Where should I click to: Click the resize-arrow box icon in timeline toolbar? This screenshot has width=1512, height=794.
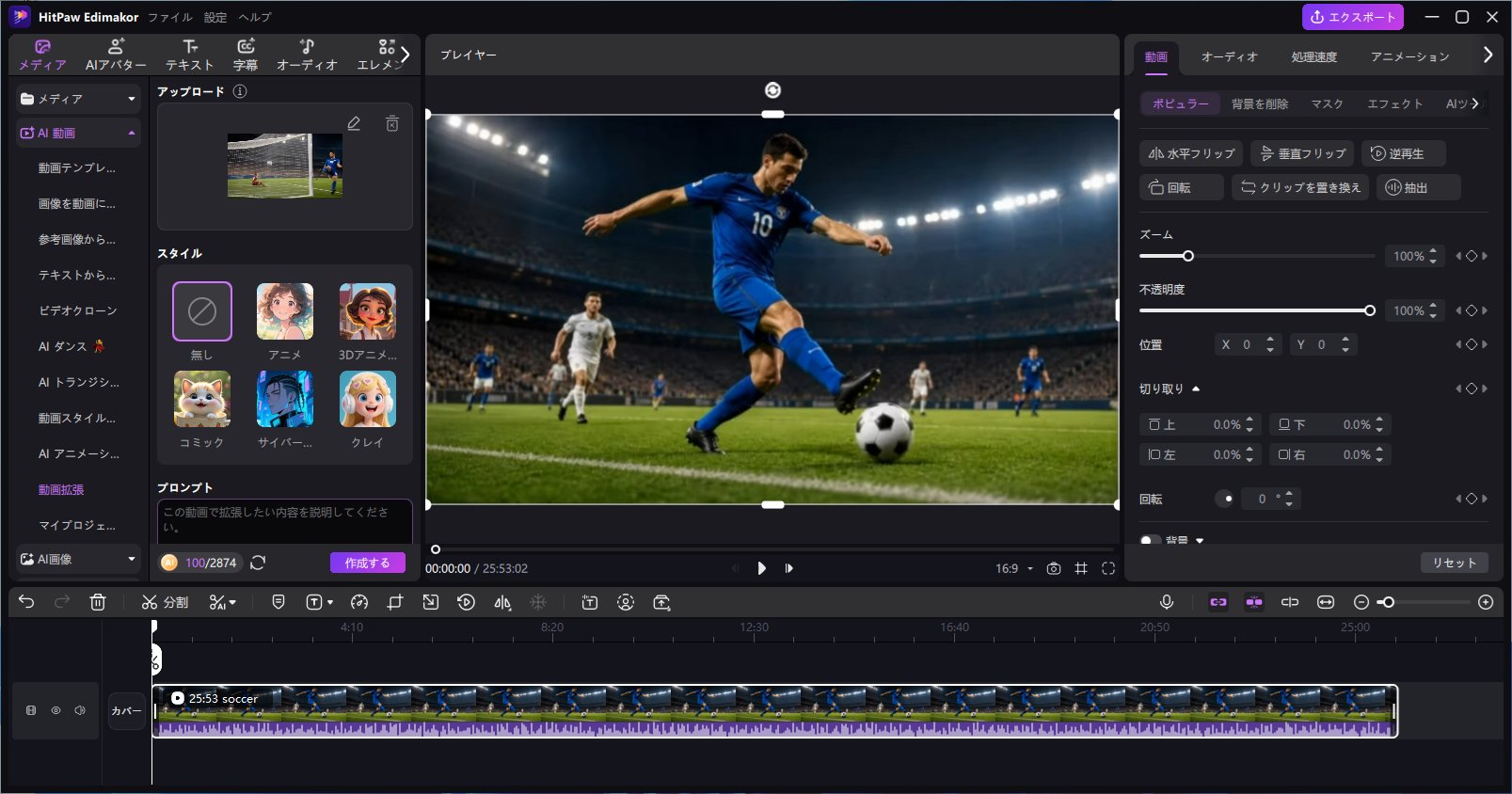point(430,602)
